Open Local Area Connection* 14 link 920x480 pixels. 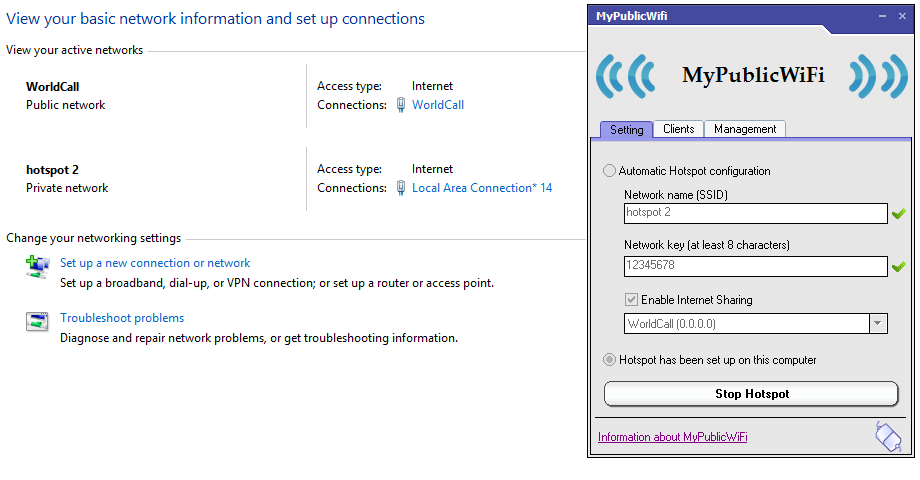pyautogui.click(x=482, y=188)
